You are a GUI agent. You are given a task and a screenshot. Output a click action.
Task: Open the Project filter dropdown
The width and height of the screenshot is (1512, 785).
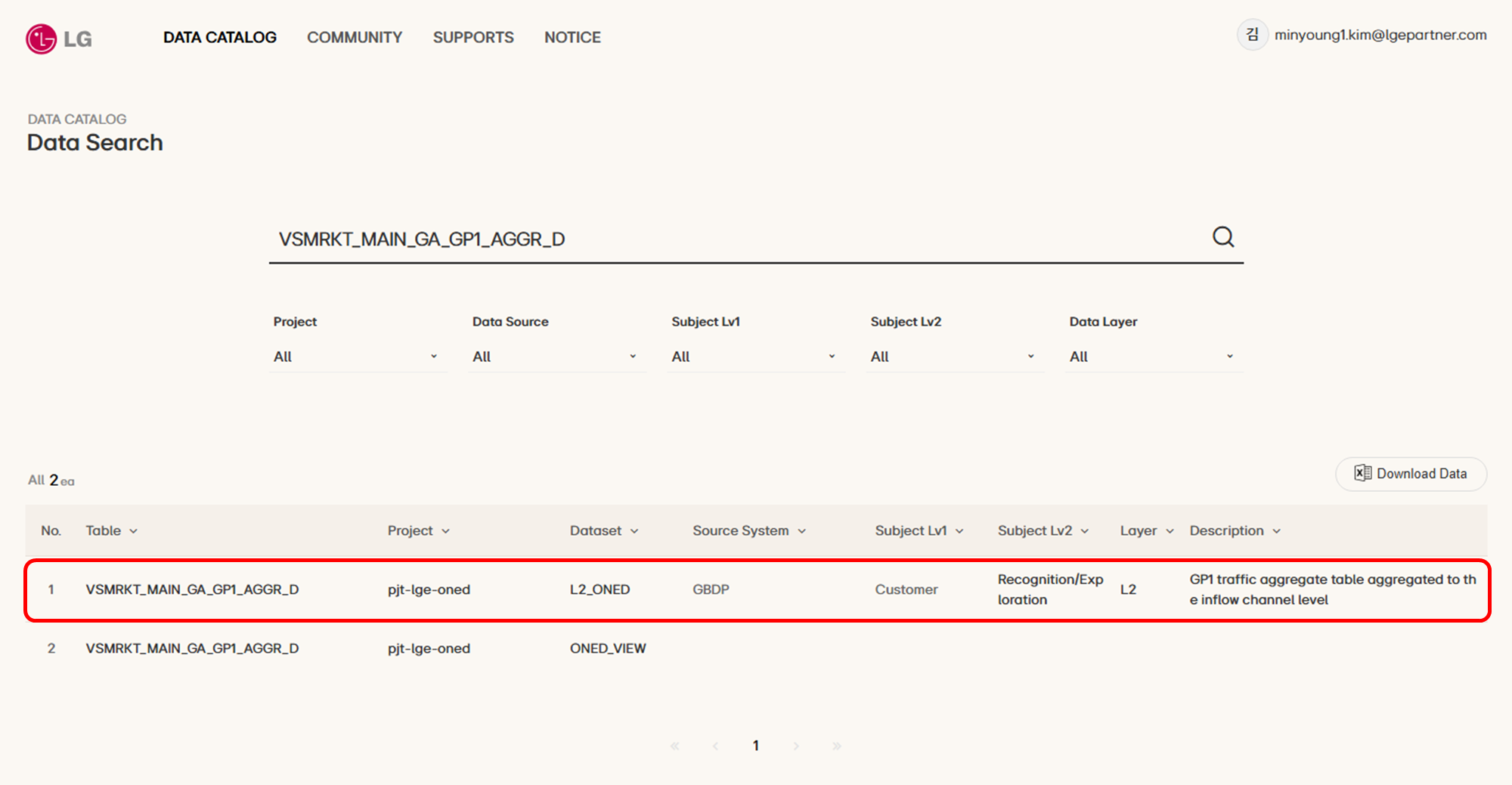355,357
